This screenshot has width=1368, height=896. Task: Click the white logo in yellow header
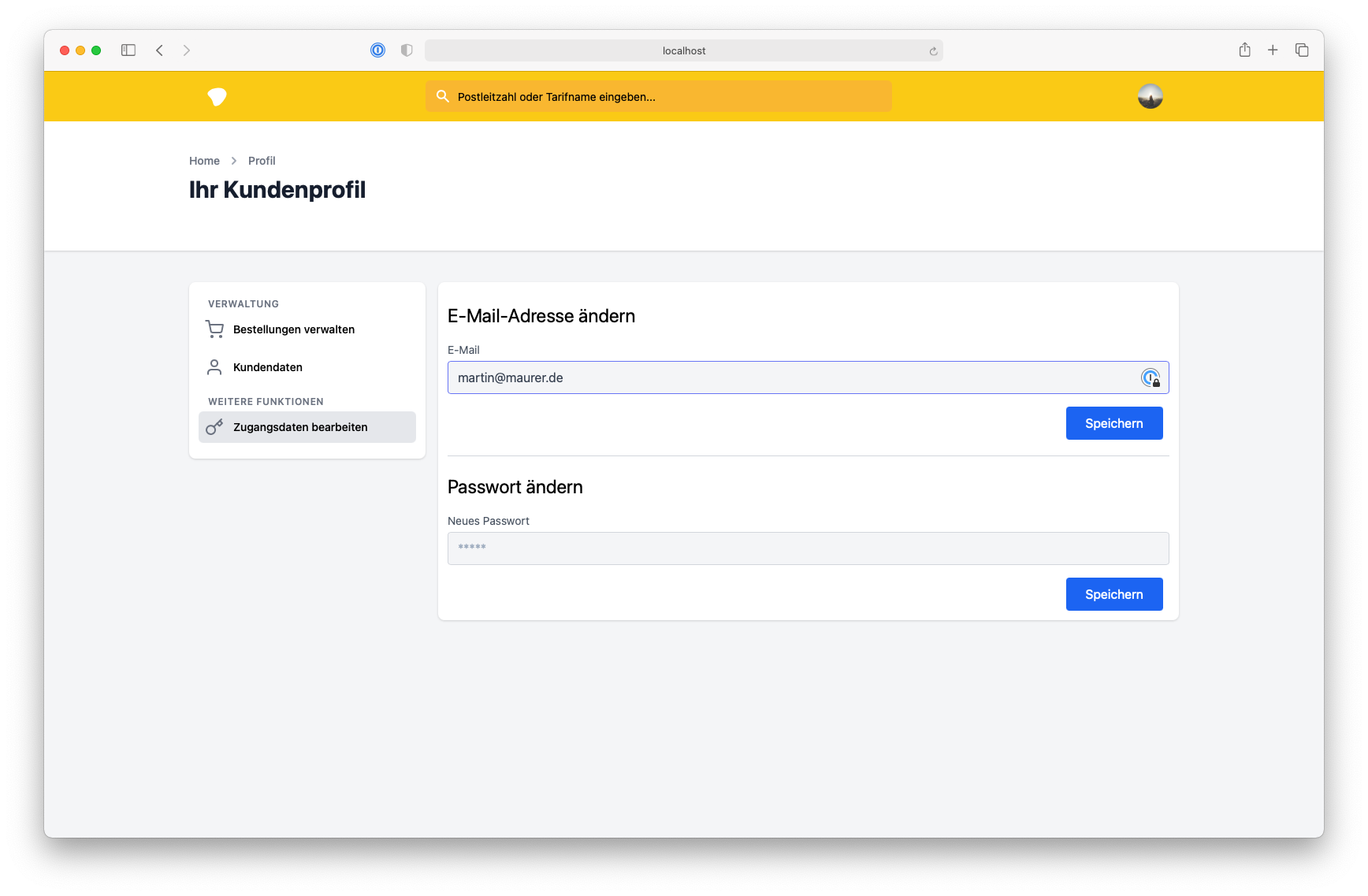(x=217, y=97)
